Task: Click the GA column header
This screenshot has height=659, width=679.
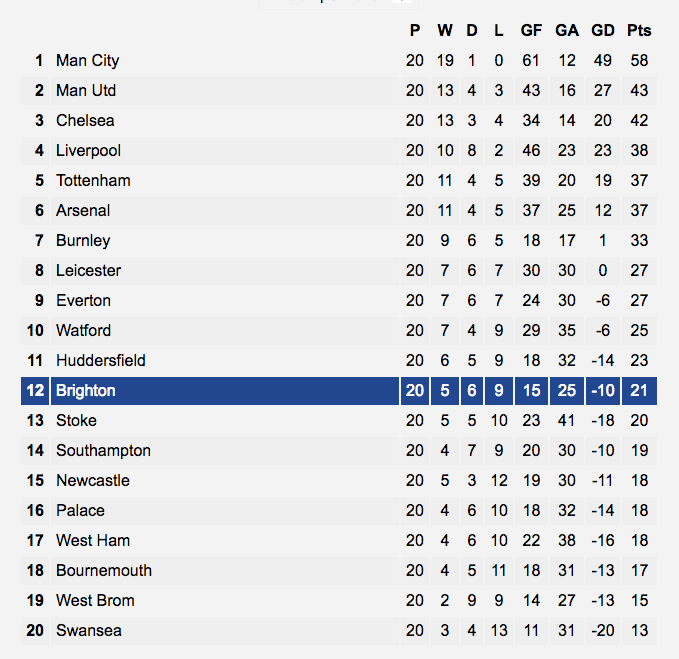Action: pyautogui.click(x=567, y=30)
